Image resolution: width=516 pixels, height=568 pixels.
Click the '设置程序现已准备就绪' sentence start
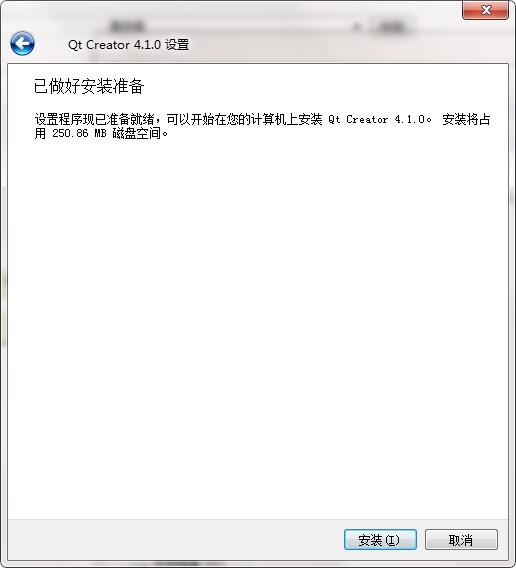[95, 119]
